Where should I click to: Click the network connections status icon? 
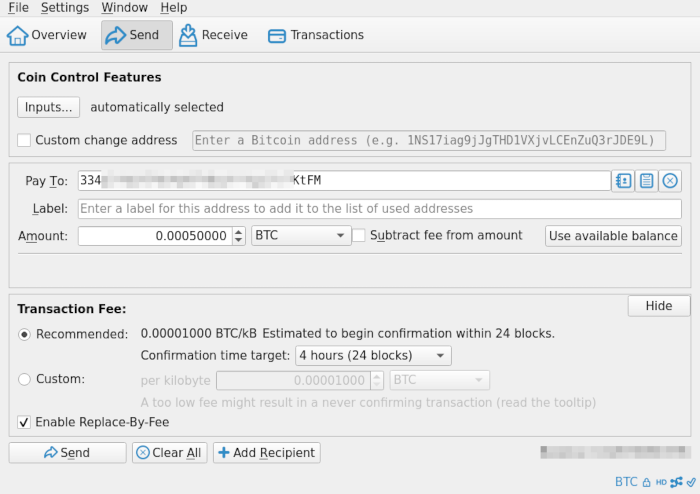676,482
